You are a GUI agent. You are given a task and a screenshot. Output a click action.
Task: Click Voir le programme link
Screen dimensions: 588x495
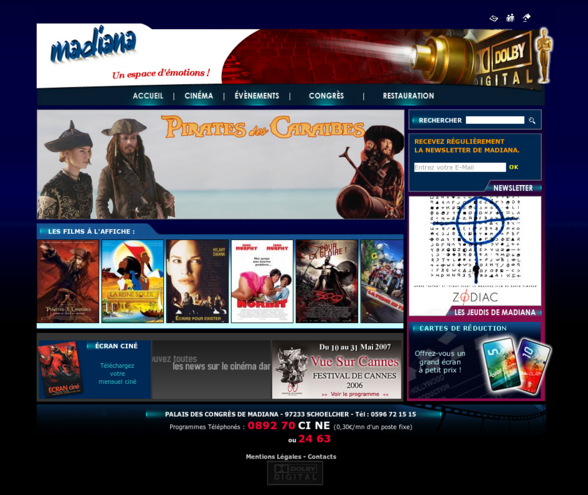pos(355,394)
